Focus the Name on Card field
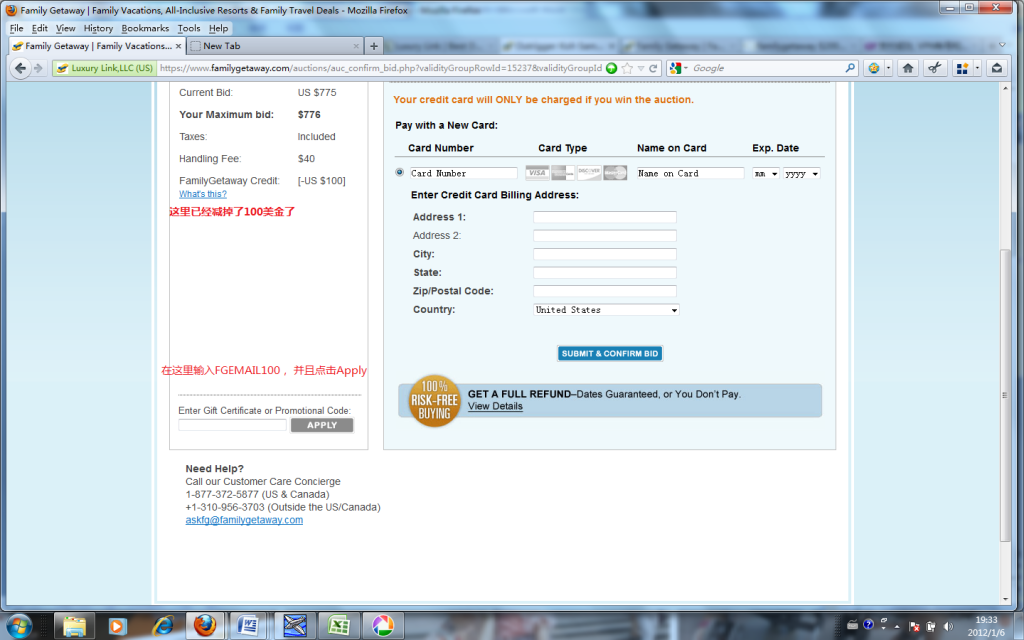Image resolution: width=1024 pixels, height=640 pixels. (x=690, y=173)
